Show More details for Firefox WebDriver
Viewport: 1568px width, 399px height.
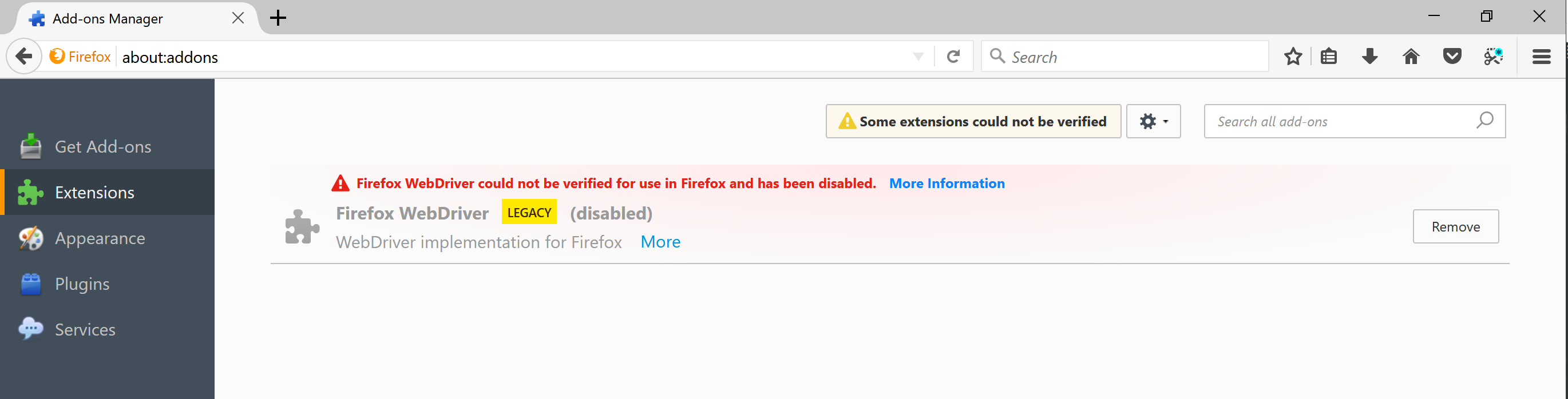coord(660,241)
